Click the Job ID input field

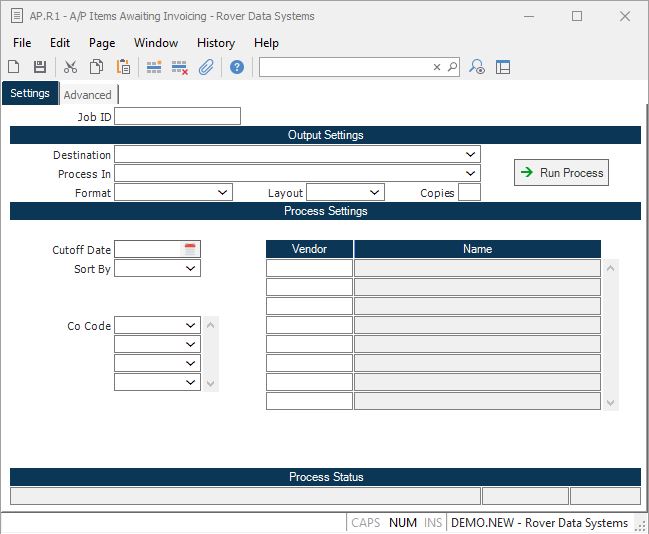coord(178,117)
